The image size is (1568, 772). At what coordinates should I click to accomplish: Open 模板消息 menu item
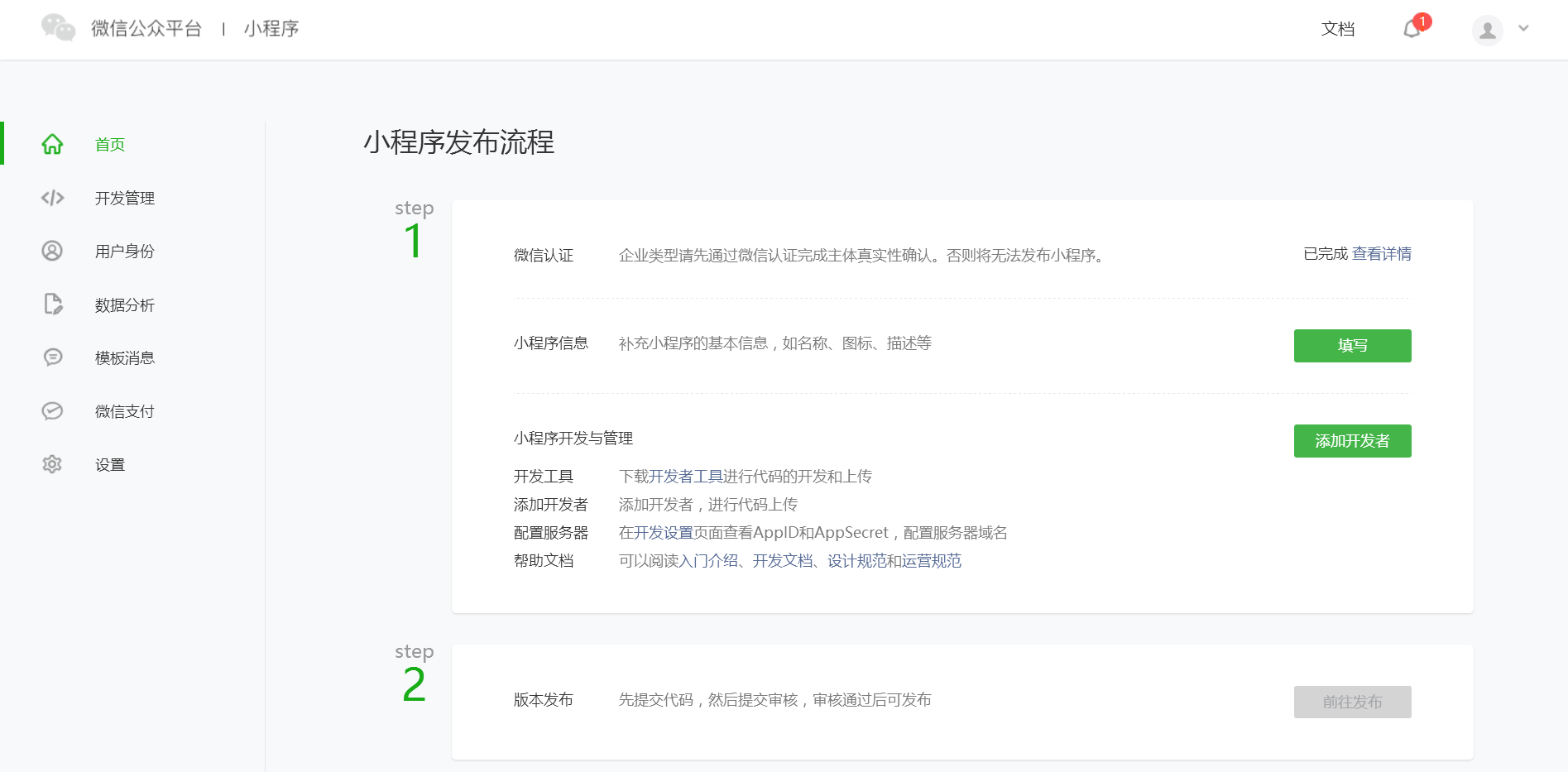click(x=125, y=358)
